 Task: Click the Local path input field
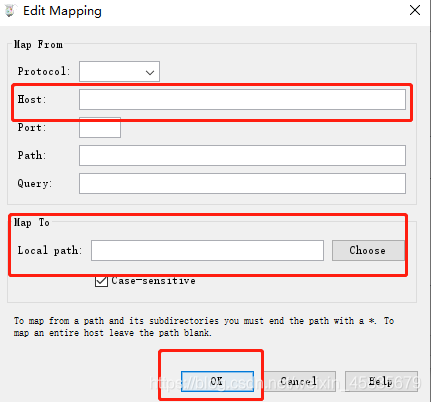point(207,250)
